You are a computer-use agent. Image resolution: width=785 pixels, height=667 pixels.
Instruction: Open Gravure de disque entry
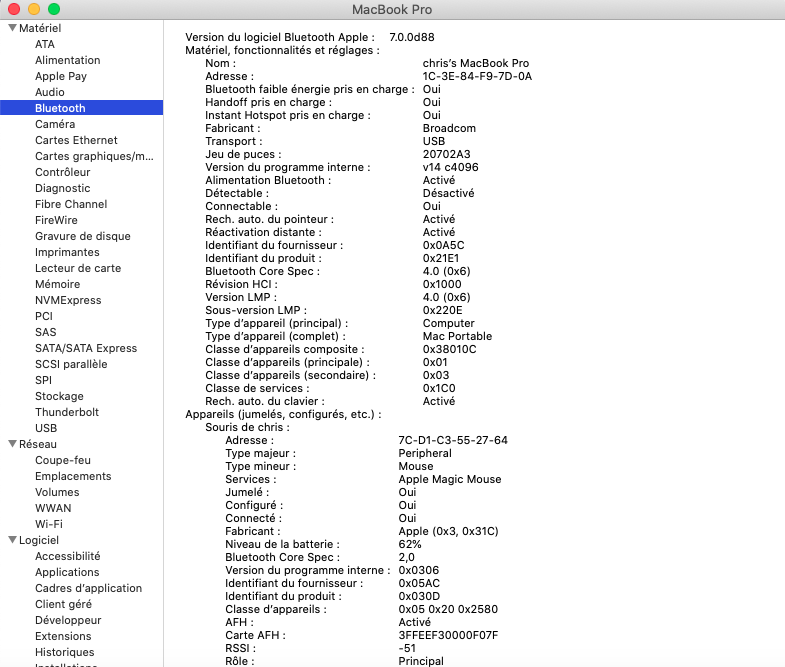83,236
